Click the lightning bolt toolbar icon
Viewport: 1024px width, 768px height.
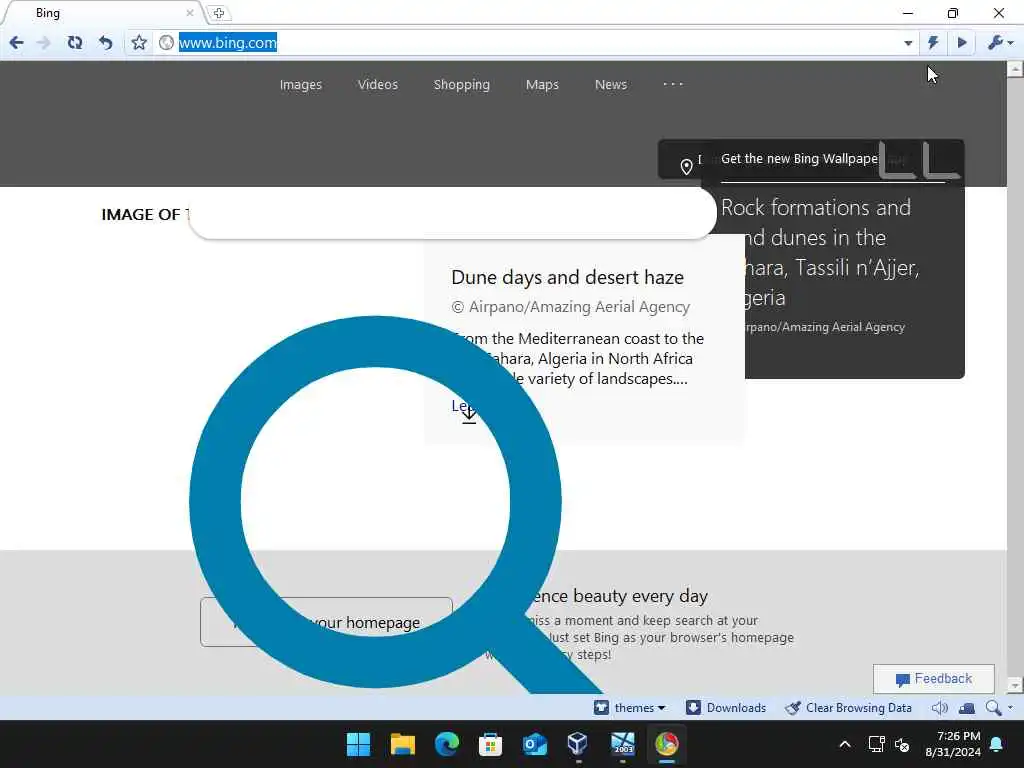point(933,43)
